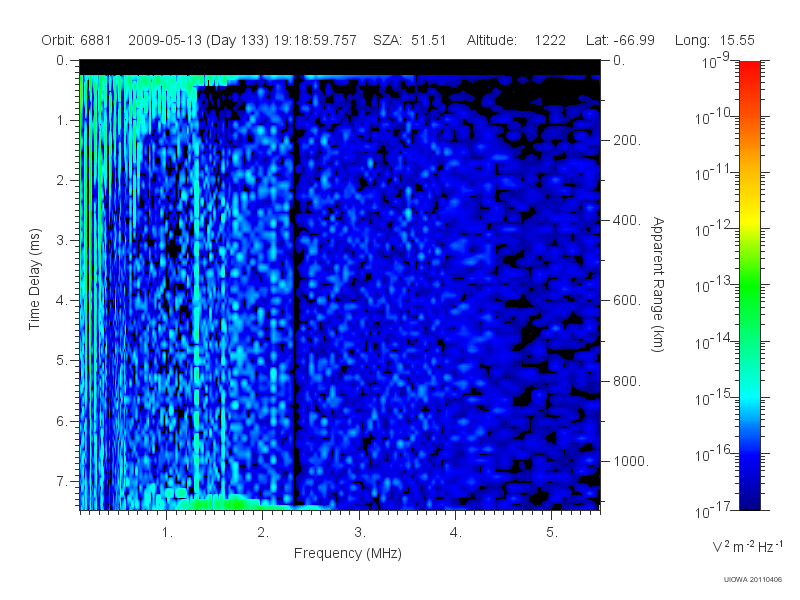The image size is (800, 600).
Task: Click the Frequency (MHz) axis title
Action: tap(347, 553)
